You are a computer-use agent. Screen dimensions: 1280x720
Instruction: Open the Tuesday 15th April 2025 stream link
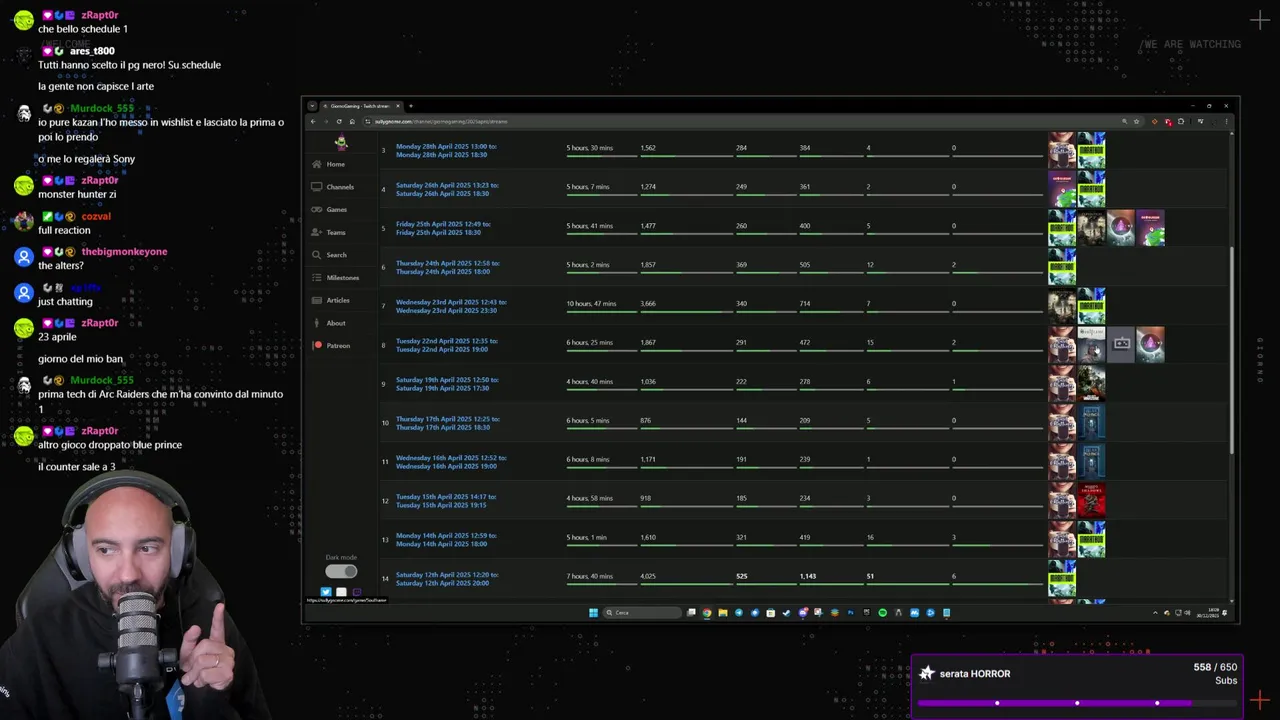pos(446,501)
